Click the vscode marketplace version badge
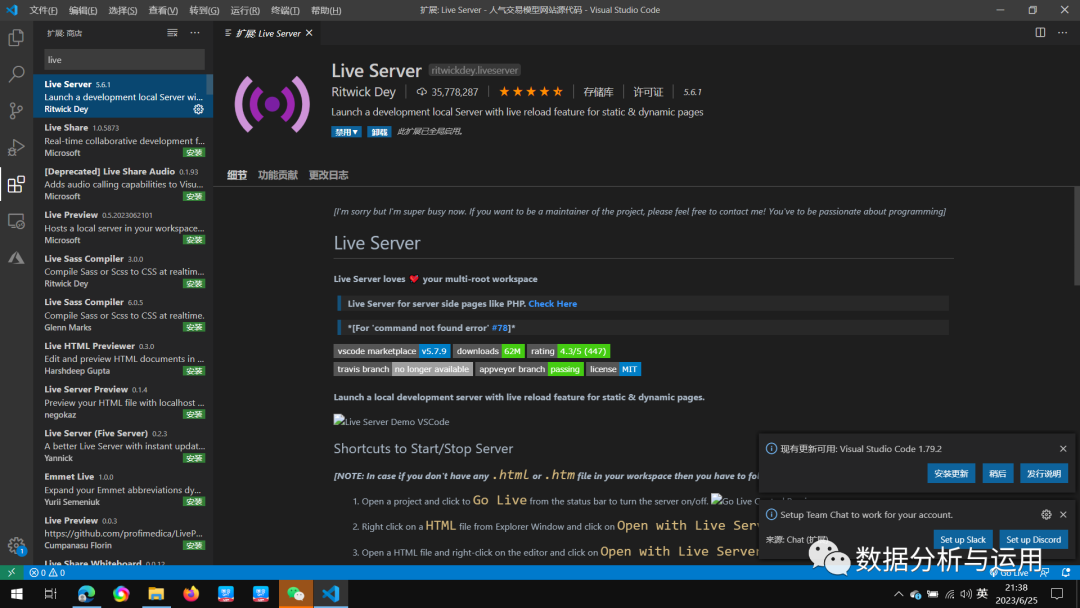 pos(392,351)
